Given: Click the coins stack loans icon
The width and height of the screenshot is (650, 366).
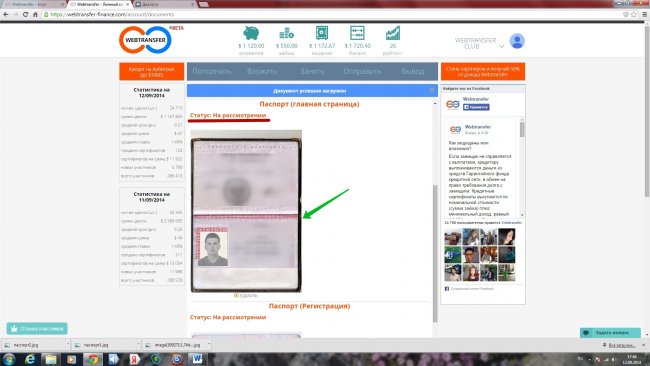Looking at the screenshot, I should click(286, 33).
